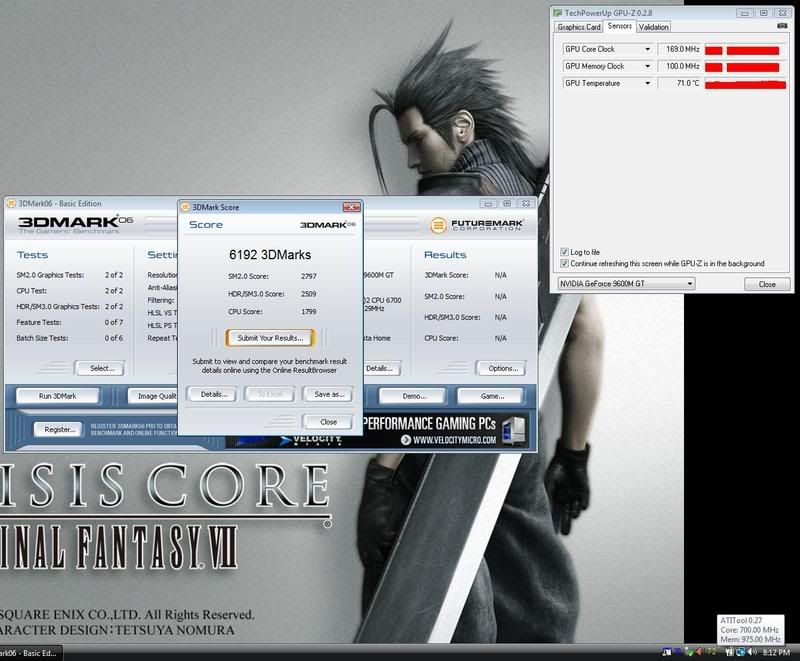Click the Register button
Screen dimensions: 800x661
pyautogui.click(x=59, y=429)
